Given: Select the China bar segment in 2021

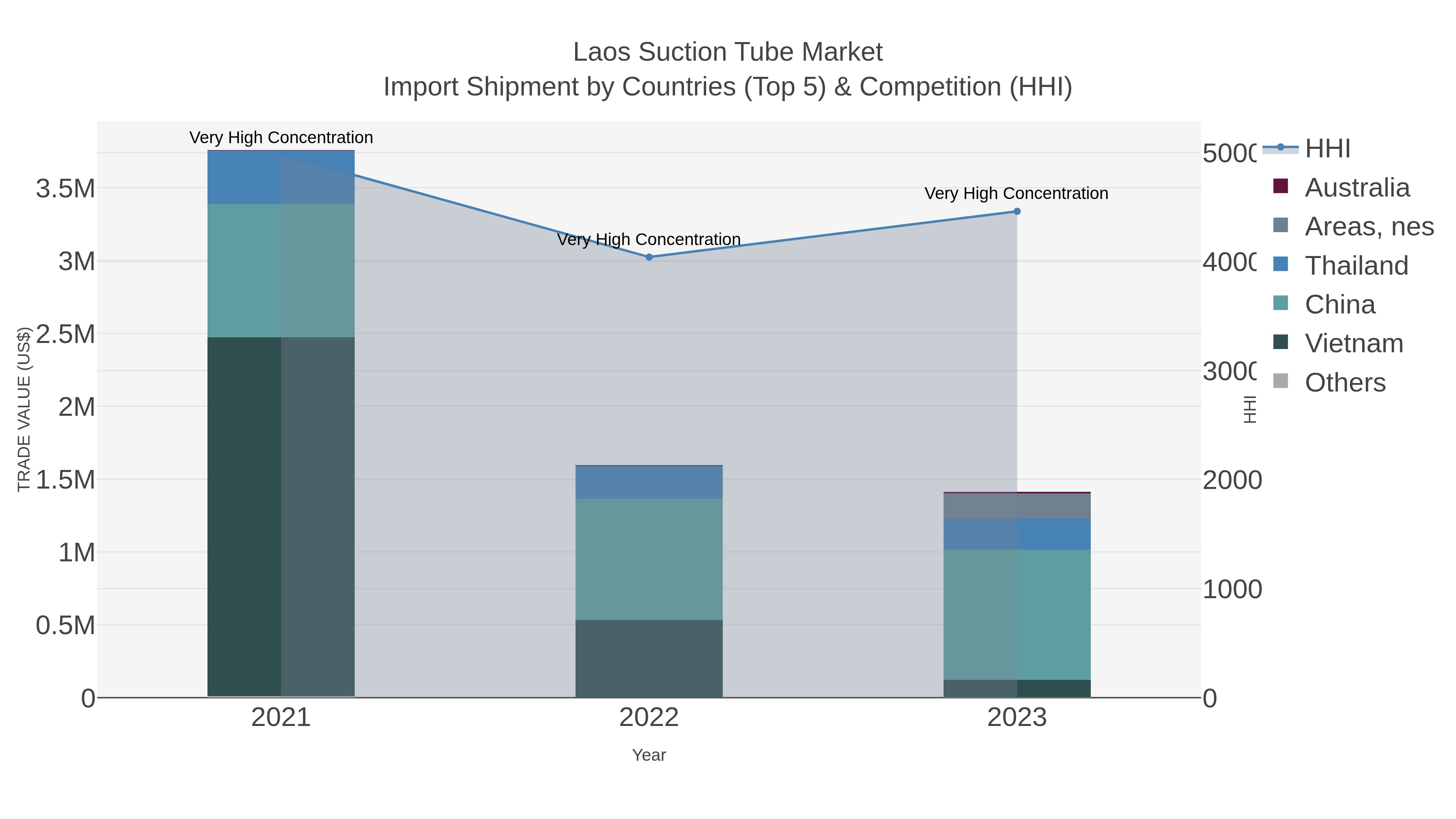Looking at the screenshot, I should (x=281, y=271).
